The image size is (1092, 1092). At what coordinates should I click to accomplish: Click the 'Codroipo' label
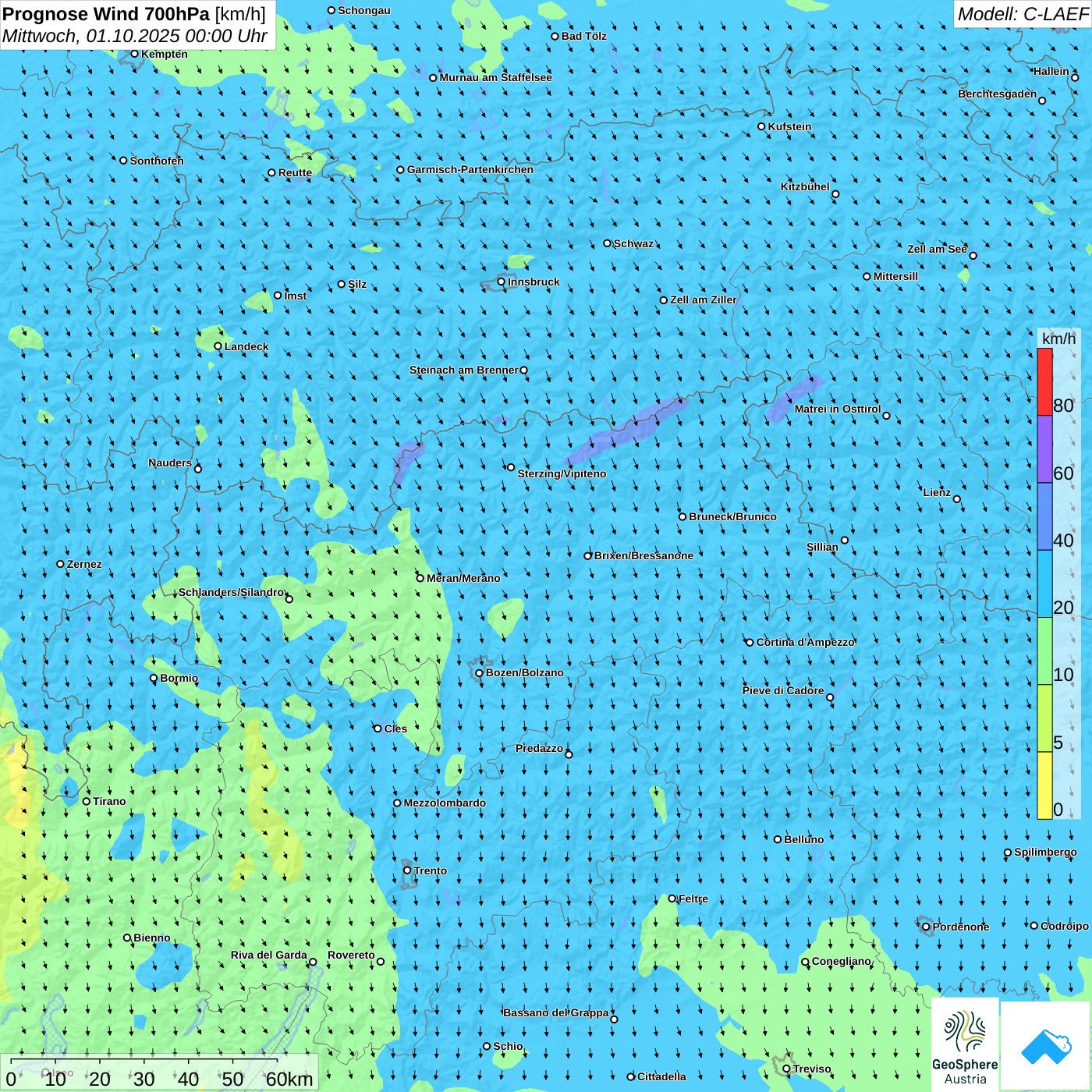coord(1065,926)
